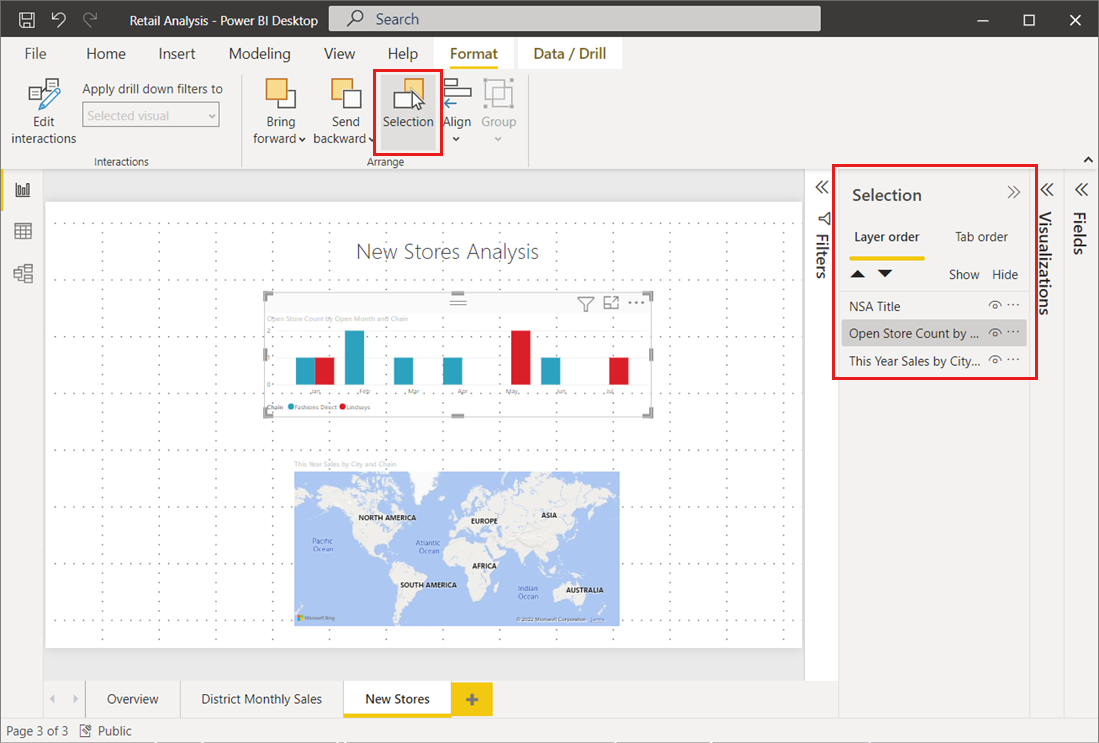Move layer up with the up arrow

click(857, 274)
